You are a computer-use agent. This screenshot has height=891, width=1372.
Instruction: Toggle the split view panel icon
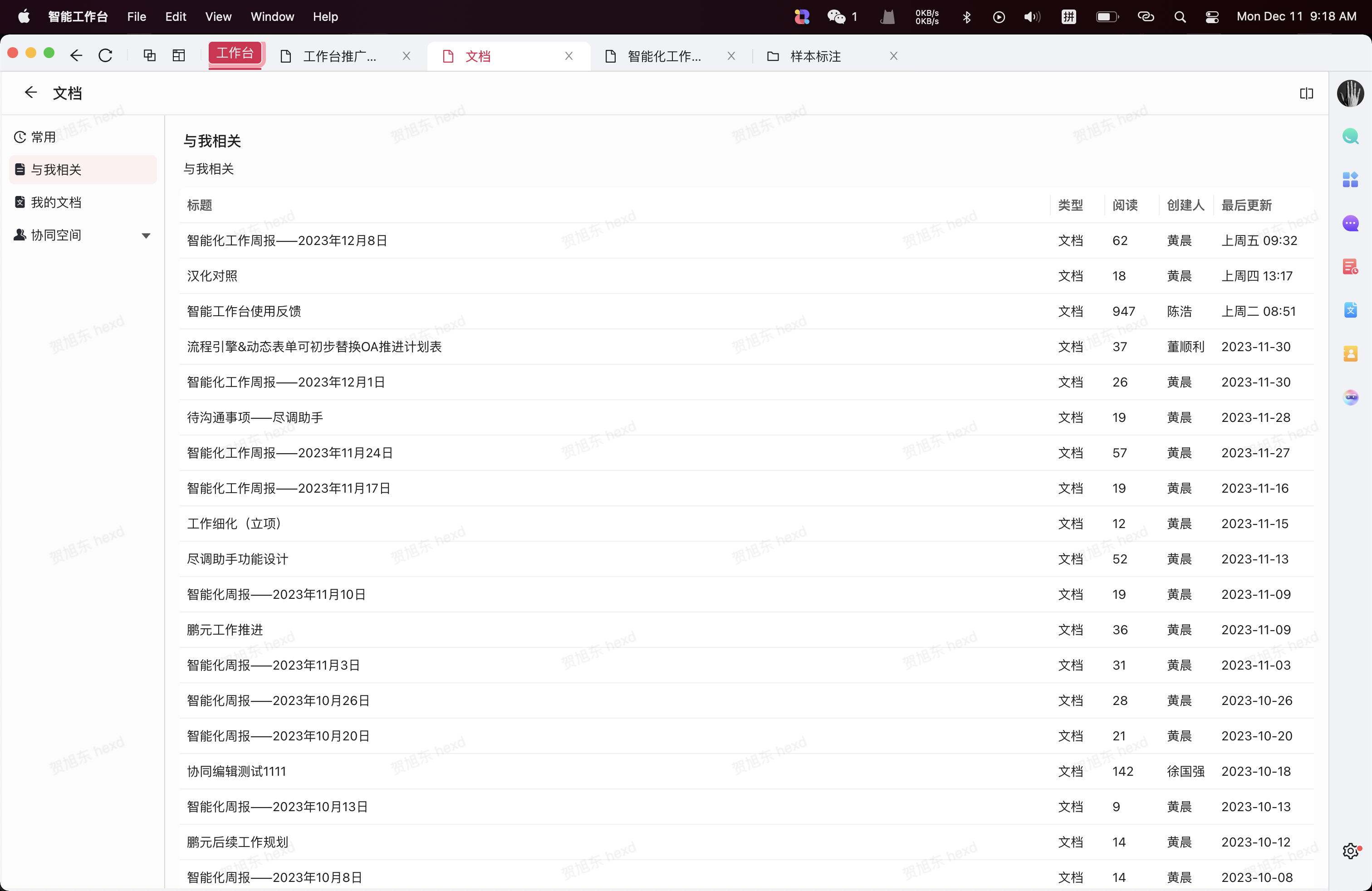pos(1306,93)
